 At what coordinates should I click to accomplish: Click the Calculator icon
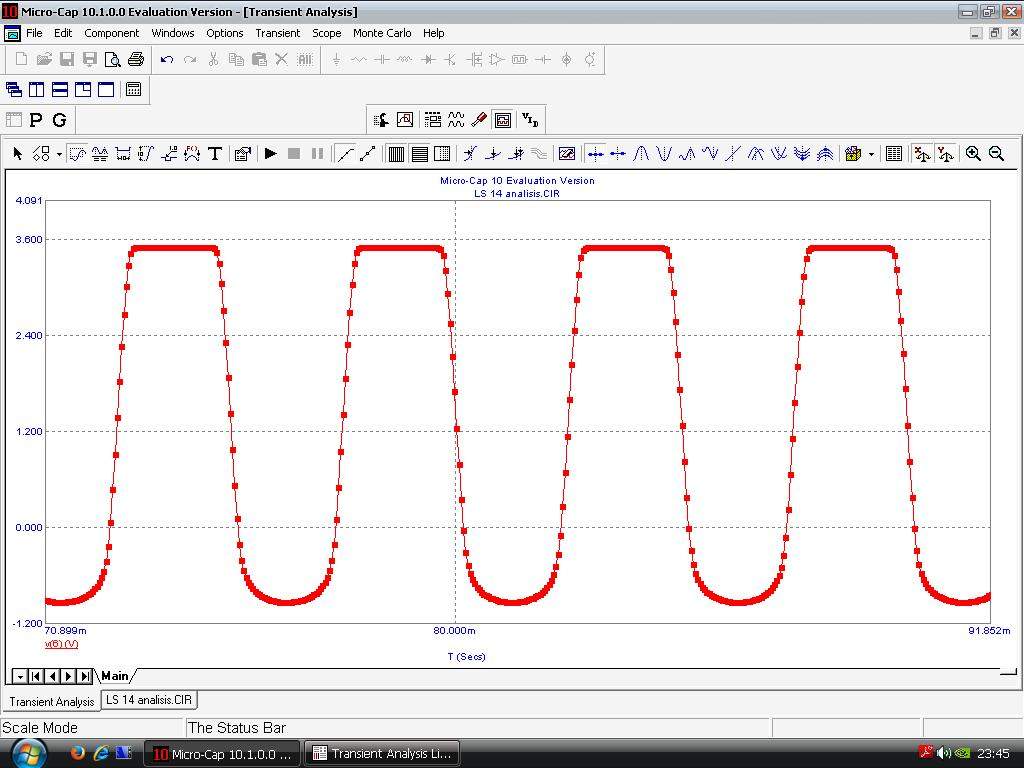[133, 90]
